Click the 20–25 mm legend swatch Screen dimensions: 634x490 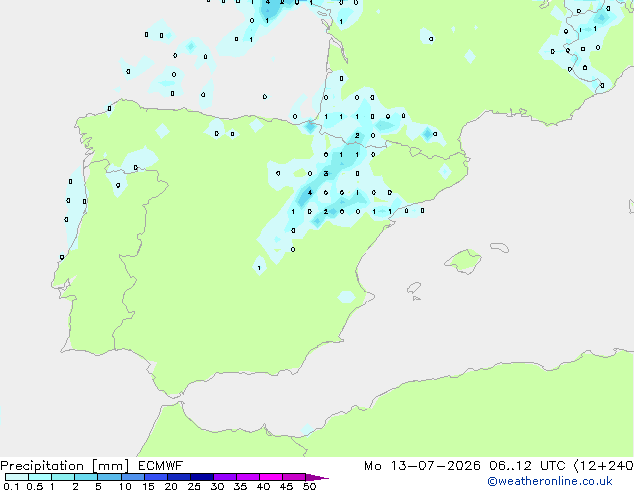click(179, 477)
